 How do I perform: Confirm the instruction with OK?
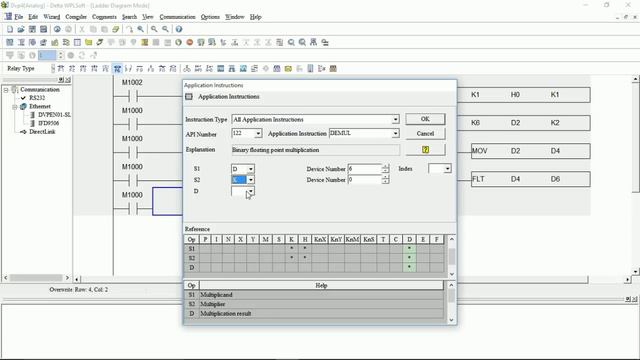[x=425, y=119]
